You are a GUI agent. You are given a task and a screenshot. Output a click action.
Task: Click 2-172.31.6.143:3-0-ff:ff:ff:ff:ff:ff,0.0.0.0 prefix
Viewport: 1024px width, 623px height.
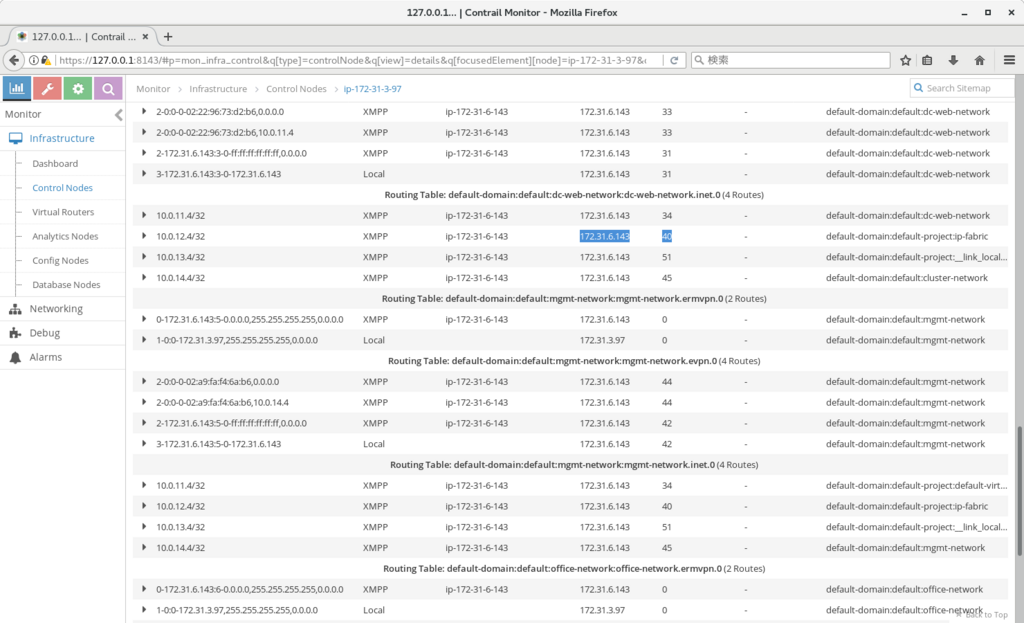[x=231, y=153]
